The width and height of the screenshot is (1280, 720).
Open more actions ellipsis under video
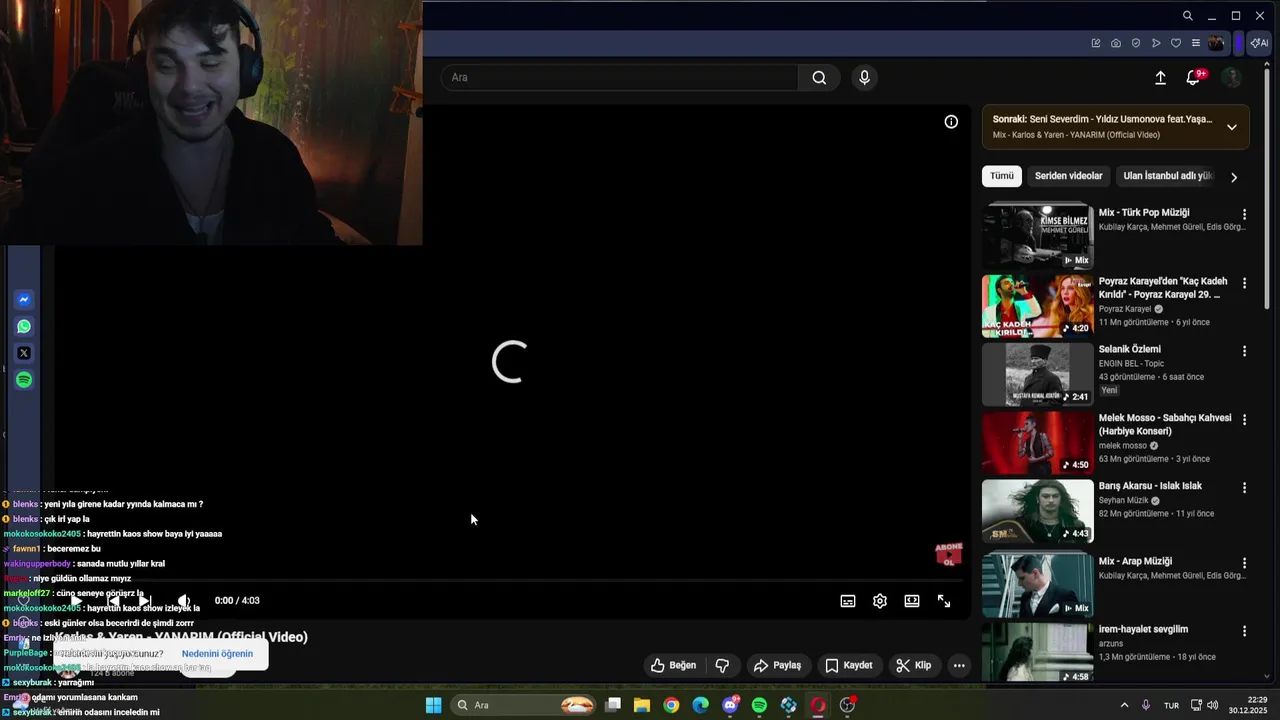[959, 665]
